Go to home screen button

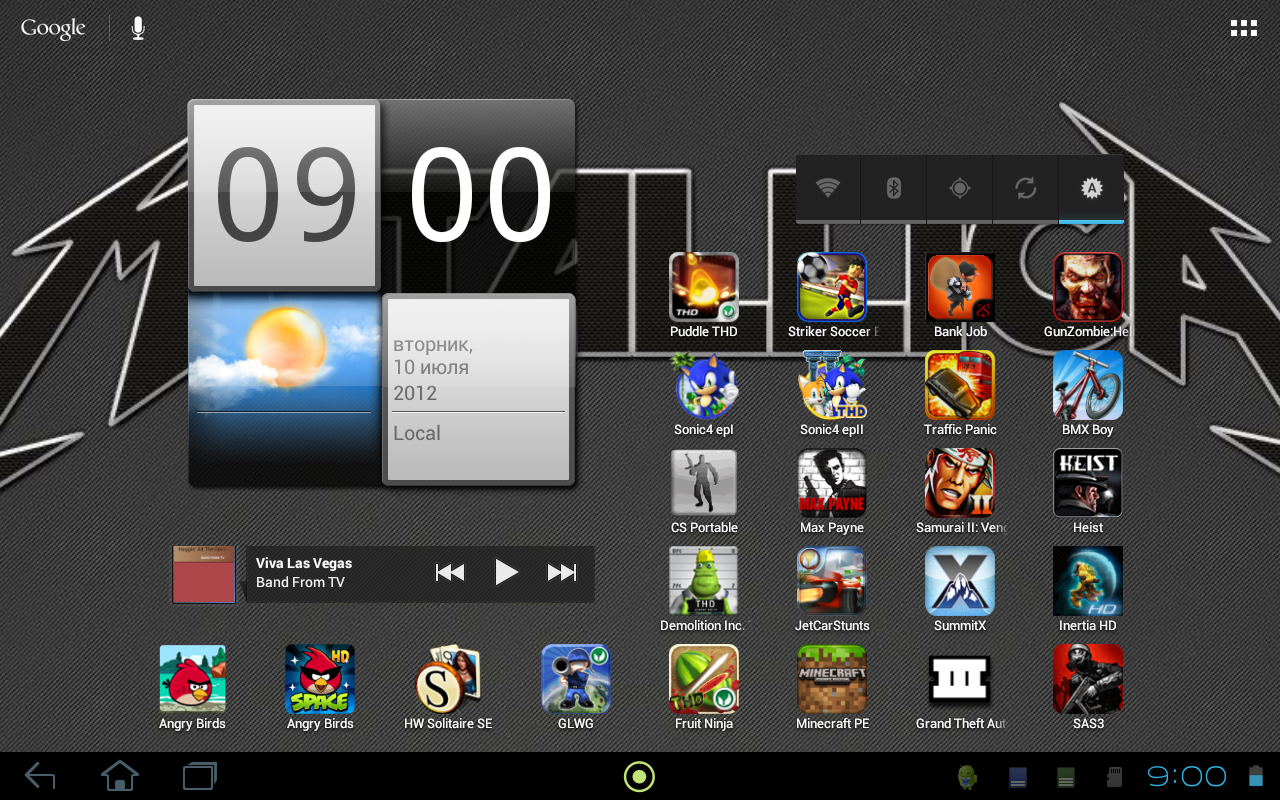[x=120, y=776]
